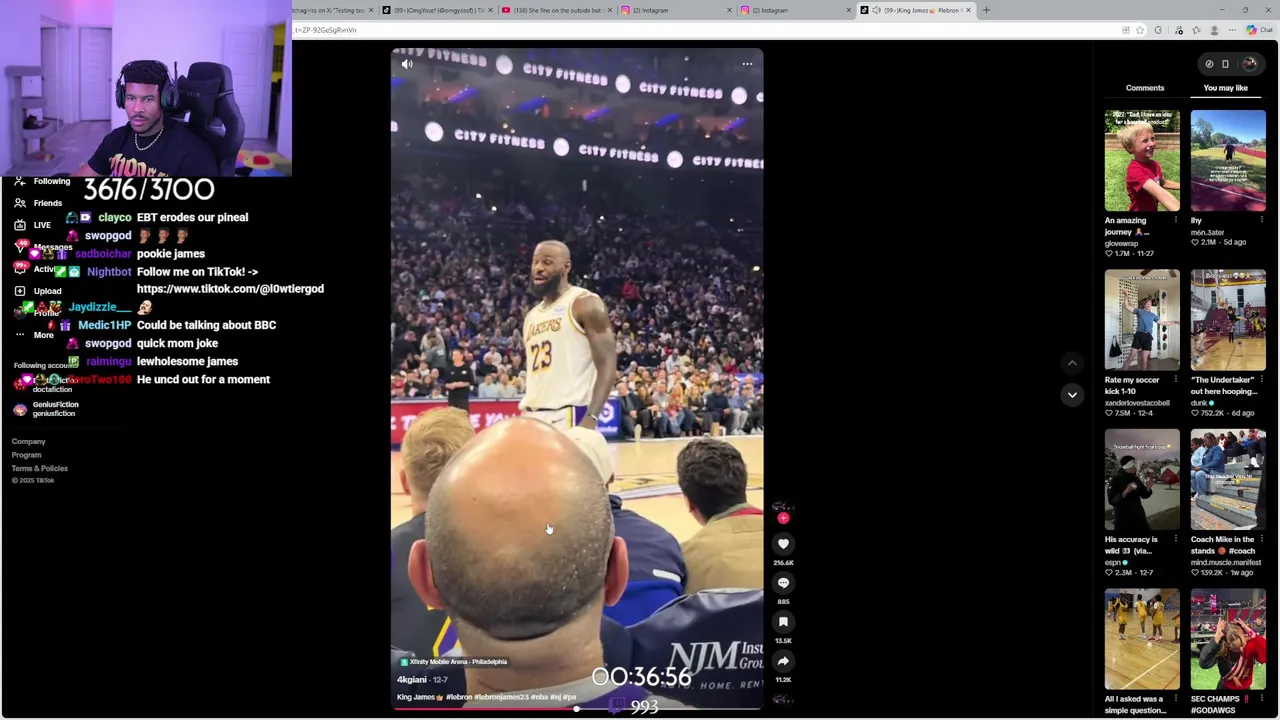This screenshot has width=1280, height=720.
Task: Click the compass icon in top-right pill
Action: pyautogui.click(x=1209, y=64)
